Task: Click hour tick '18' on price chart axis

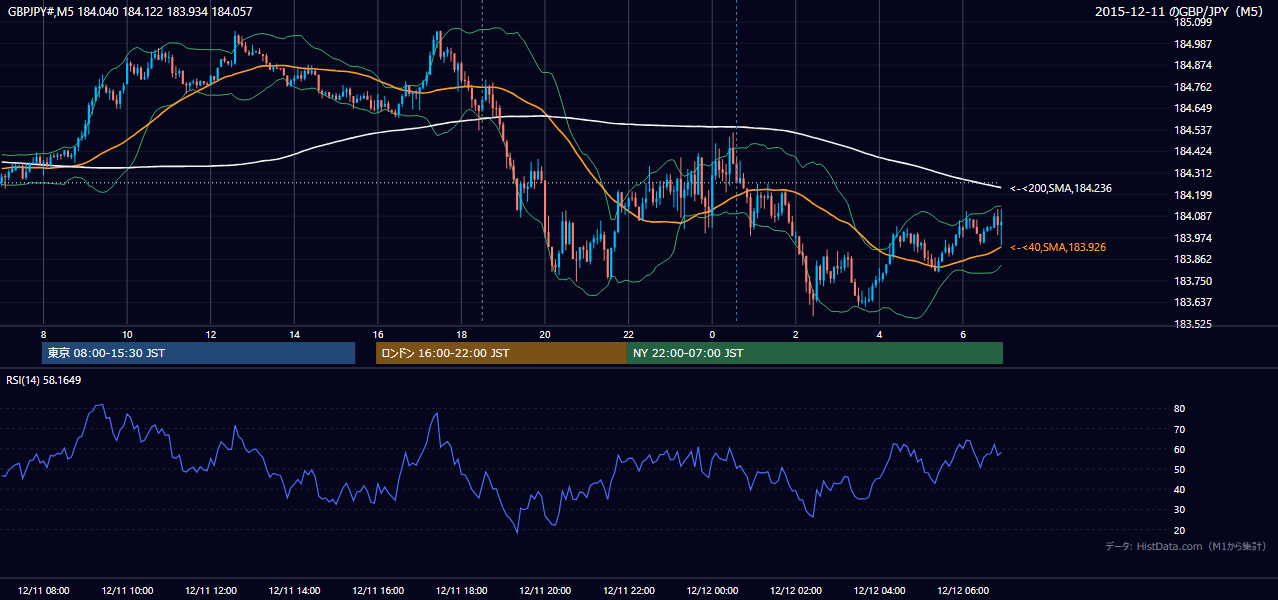Action: click(x=461, y=334)
